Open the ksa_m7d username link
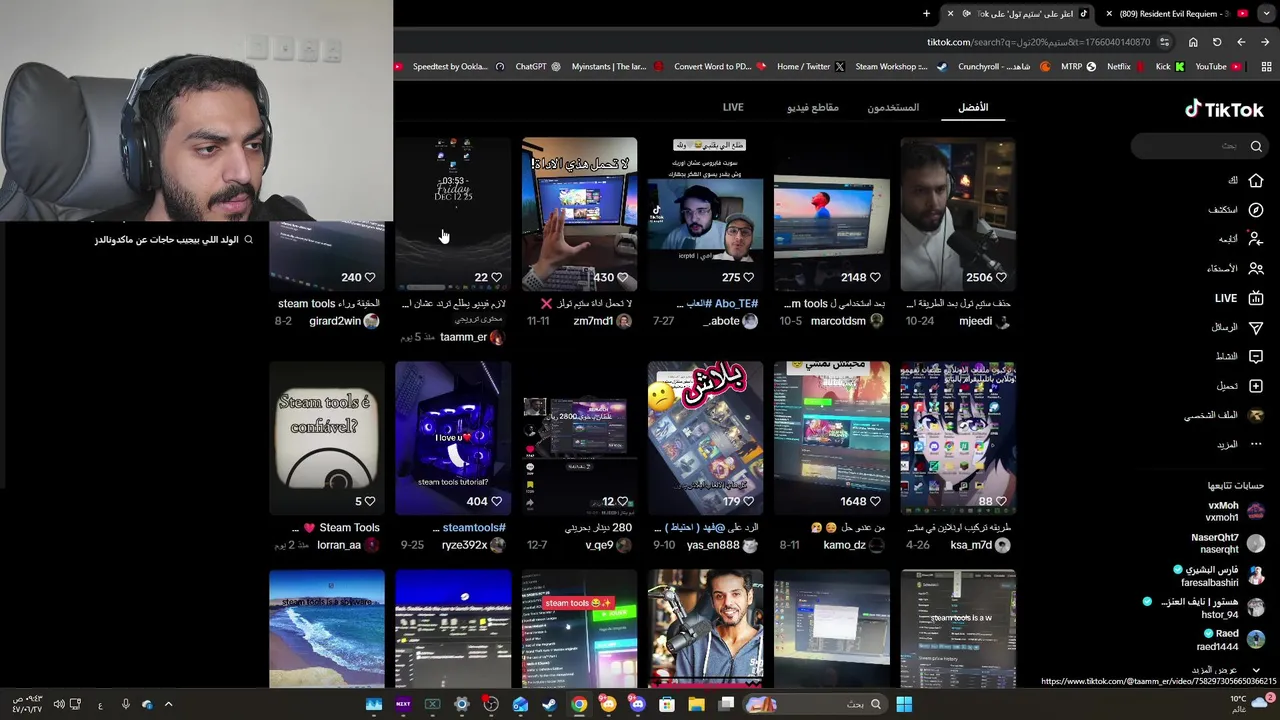1280x720 pixels. coord(971,545)
